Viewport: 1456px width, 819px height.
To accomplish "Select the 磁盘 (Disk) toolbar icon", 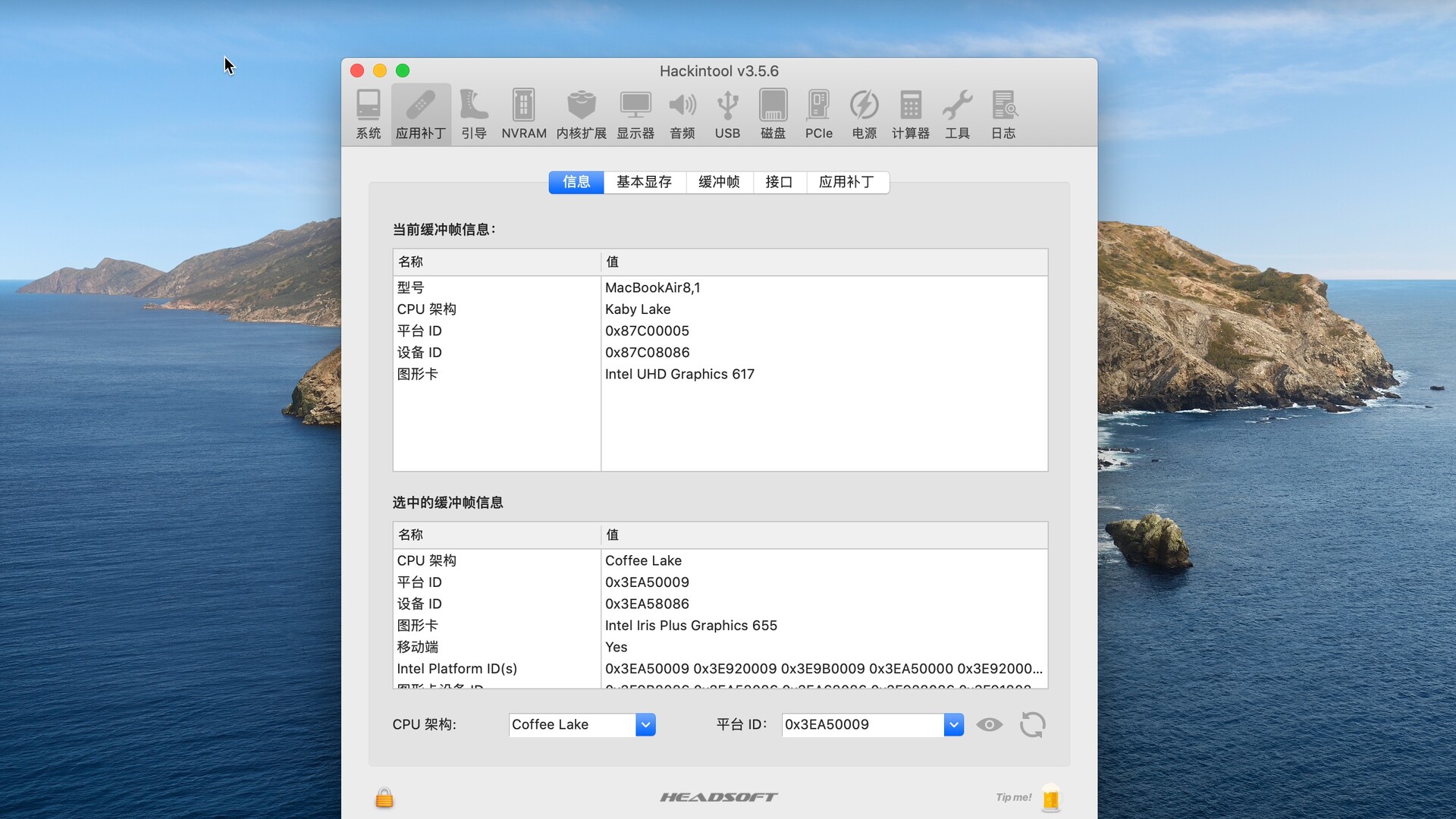I will (x=773, y=114).
